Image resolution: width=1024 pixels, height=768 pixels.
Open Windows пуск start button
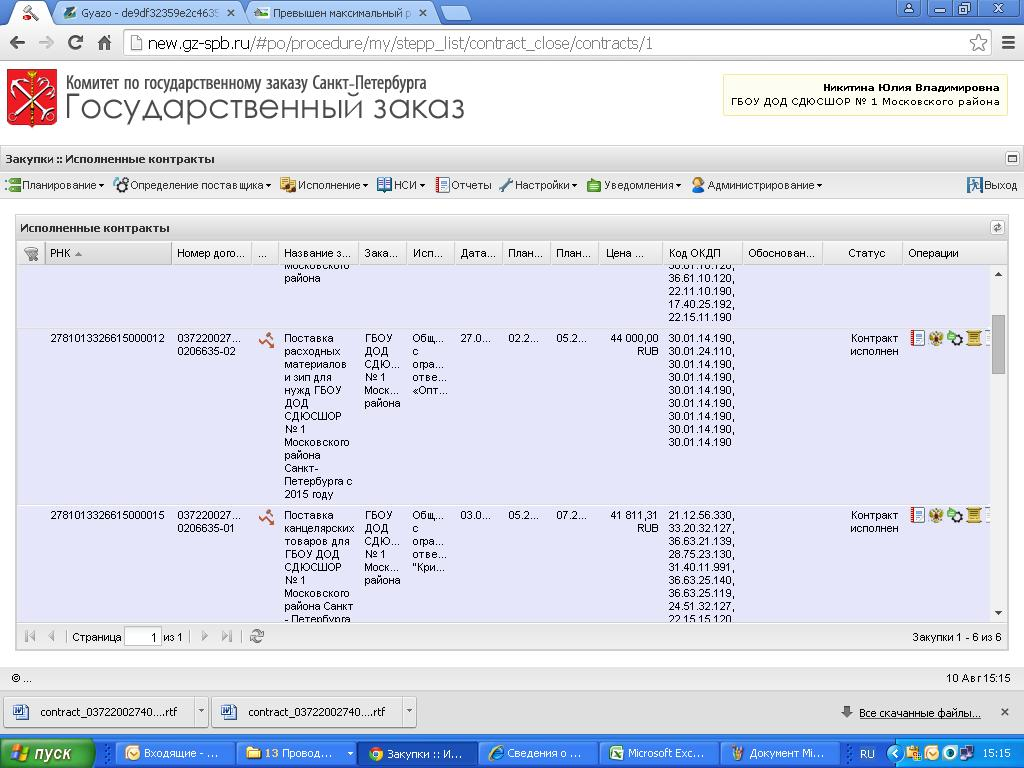click(x=47, y=753)
